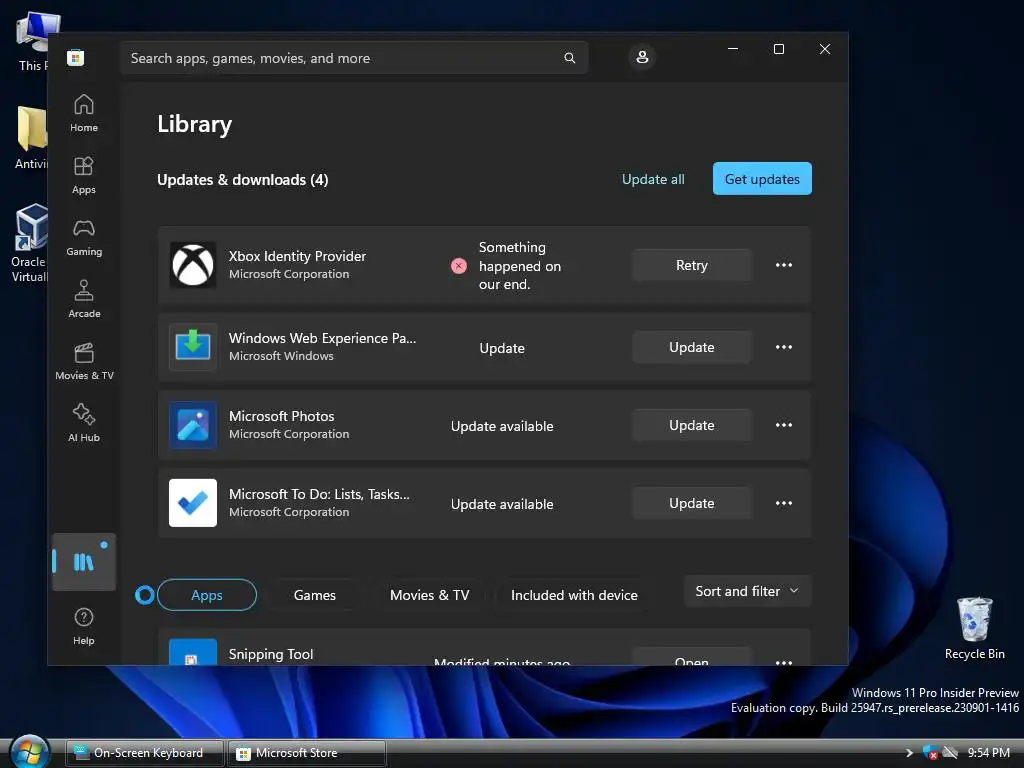Click the Windows Start orb
1024x768 pixels.
(x=30, y=752)
